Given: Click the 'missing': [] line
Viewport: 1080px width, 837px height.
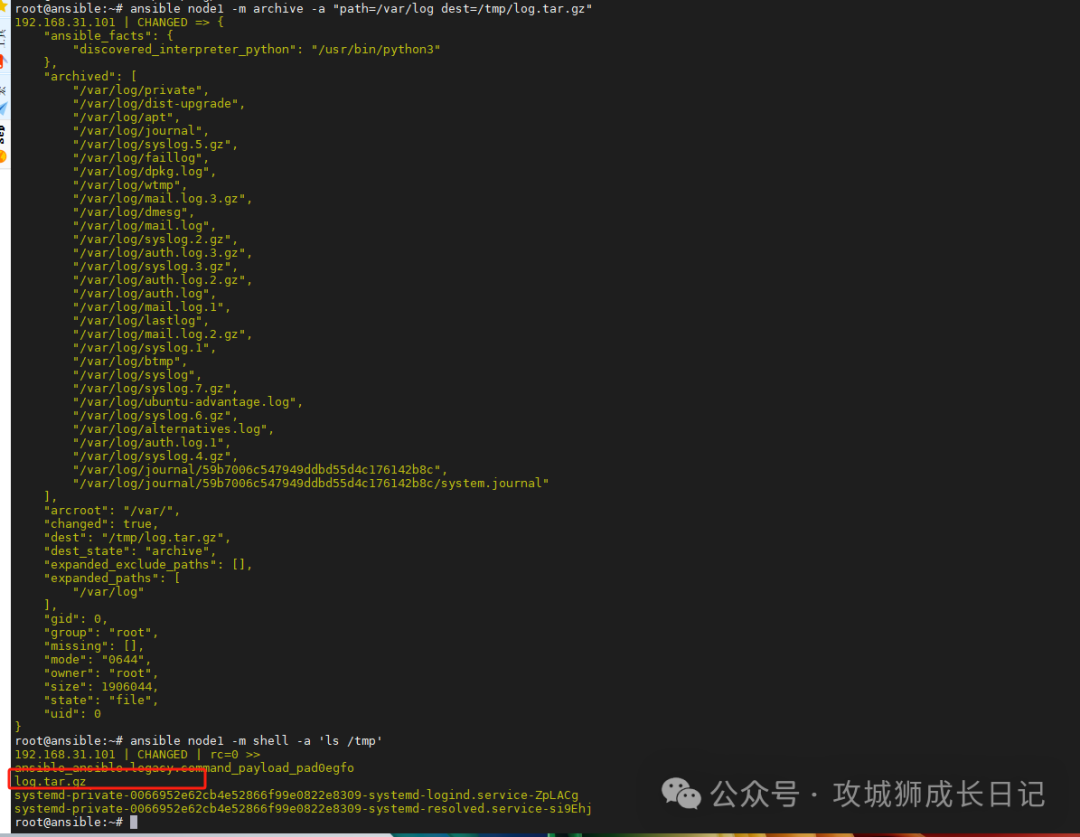Looking at the screenshot, I should click(94, 646).
